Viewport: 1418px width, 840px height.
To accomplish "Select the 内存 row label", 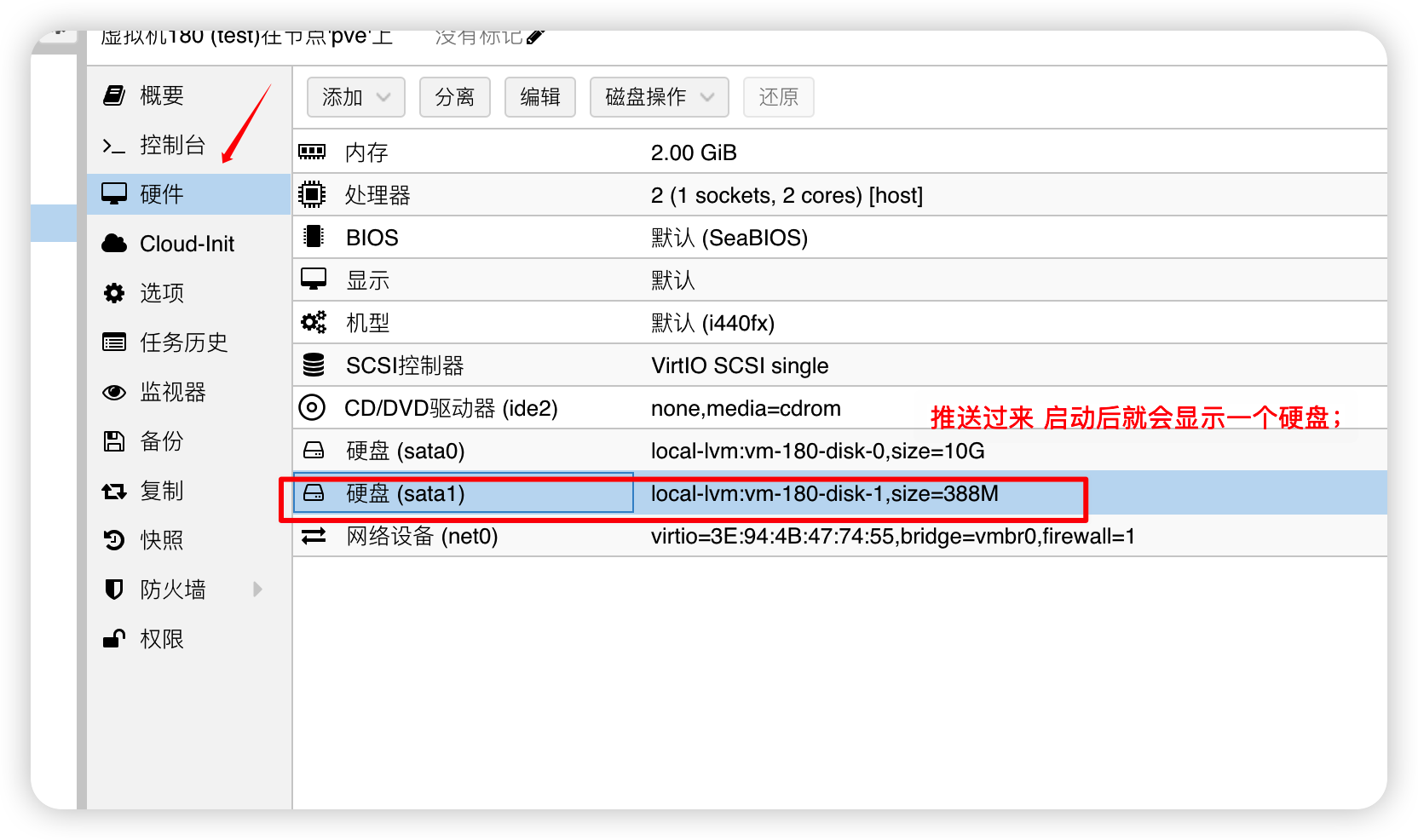I will tap(366, 152).
